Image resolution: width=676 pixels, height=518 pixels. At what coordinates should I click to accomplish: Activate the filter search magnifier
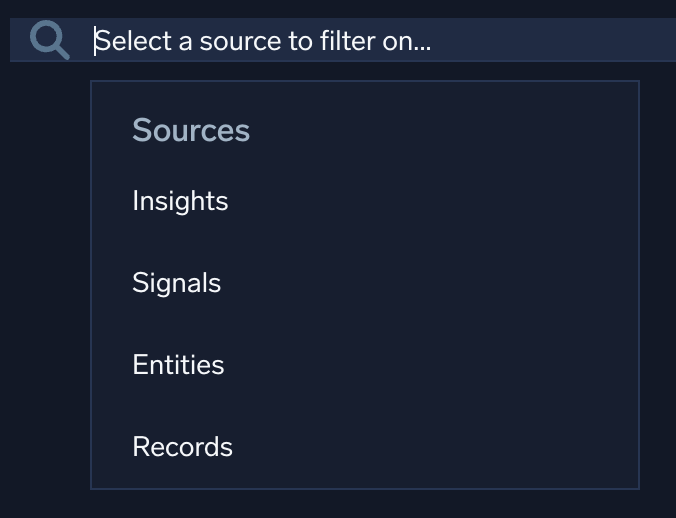coord(49,41)
